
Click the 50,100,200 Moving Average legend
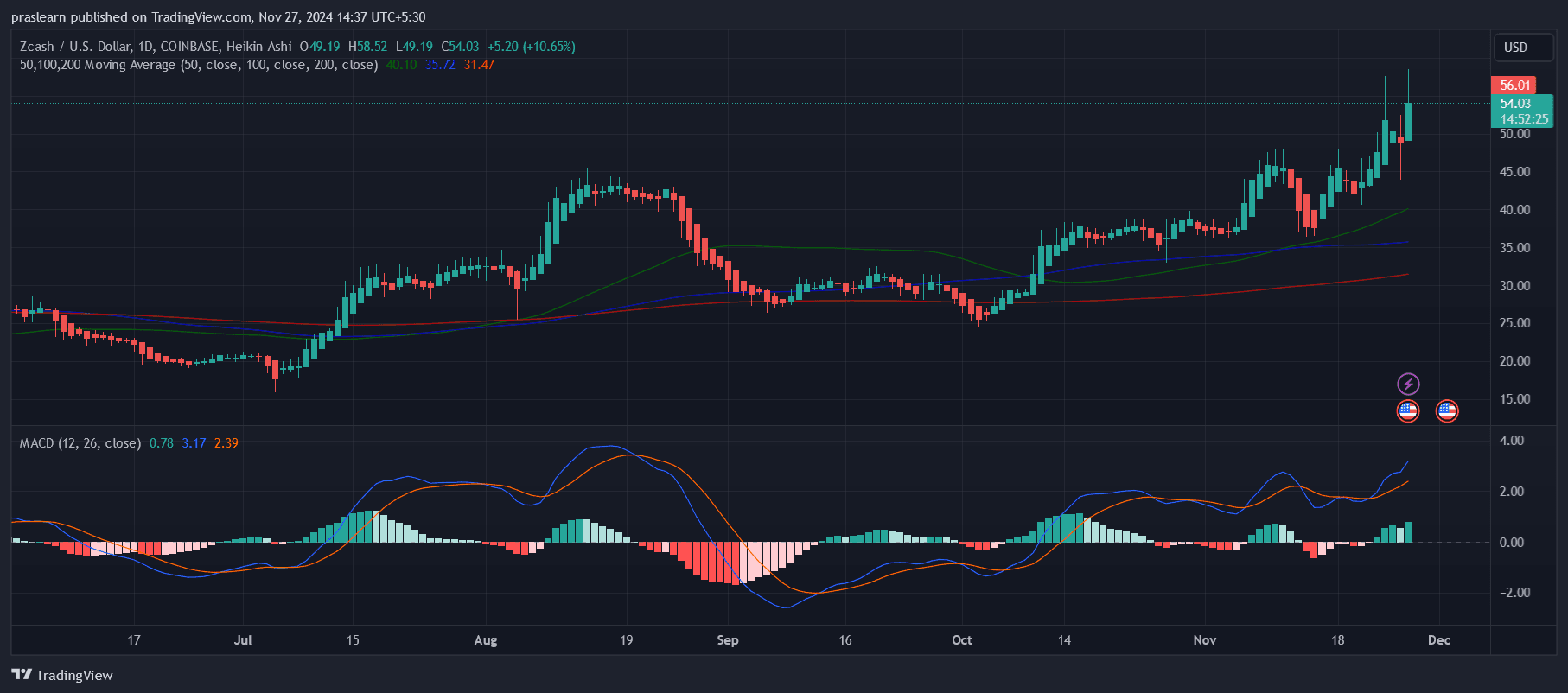[x=198, y=65]
